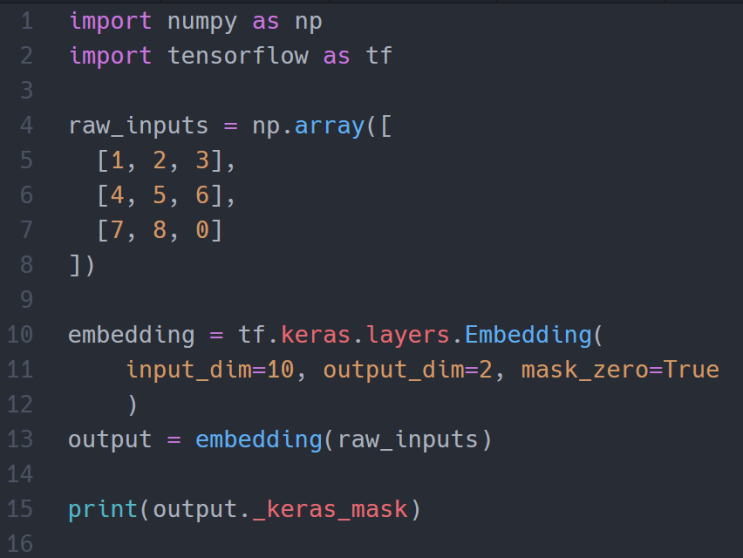The height and width of the screenshot is (558, 743).
Task: Click 'print' on line 15
Action: pos(103,510)
